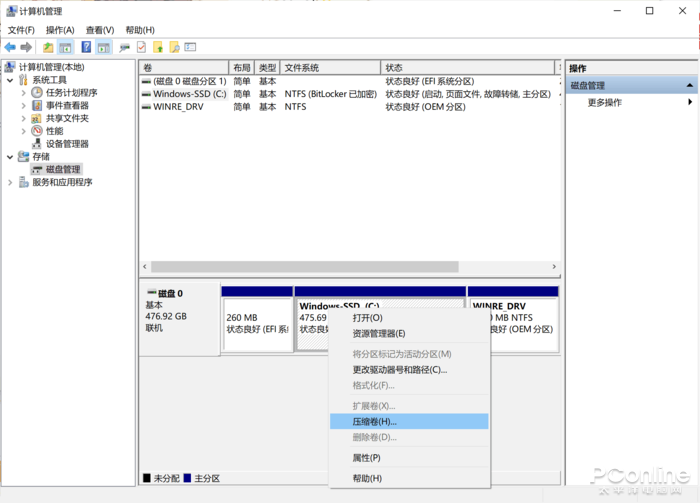
Task: Sort by the 文件系统 column header
Action: click(330, 68)
